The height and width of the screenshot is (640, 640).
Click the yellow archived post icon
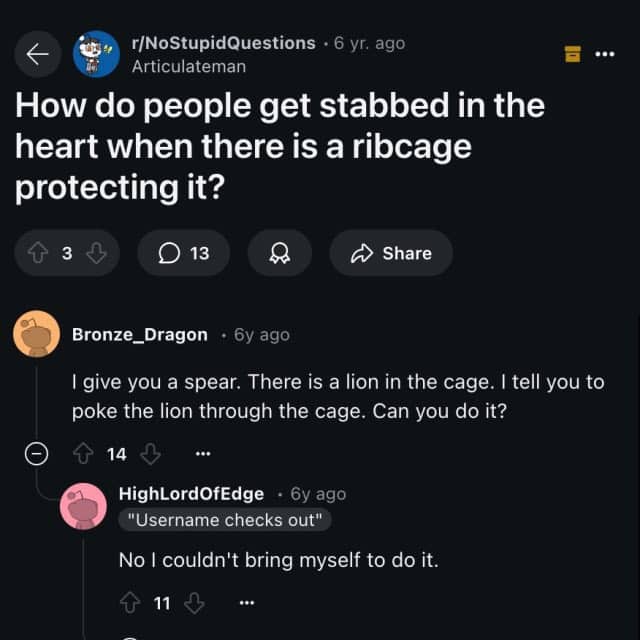click(x=572, y=54)
